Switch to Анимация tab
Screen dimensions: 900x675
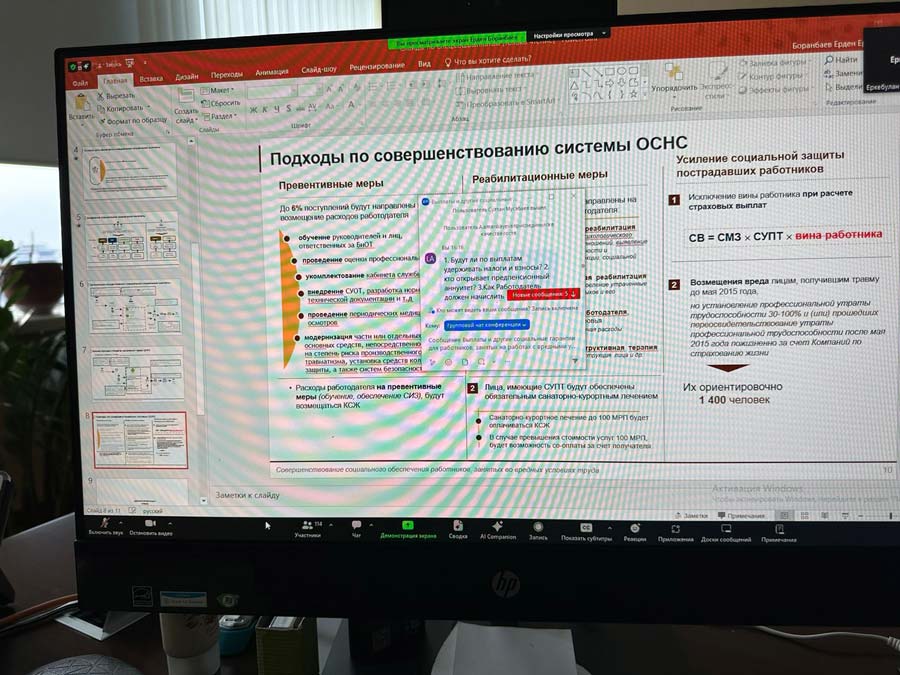click(271, 72)
